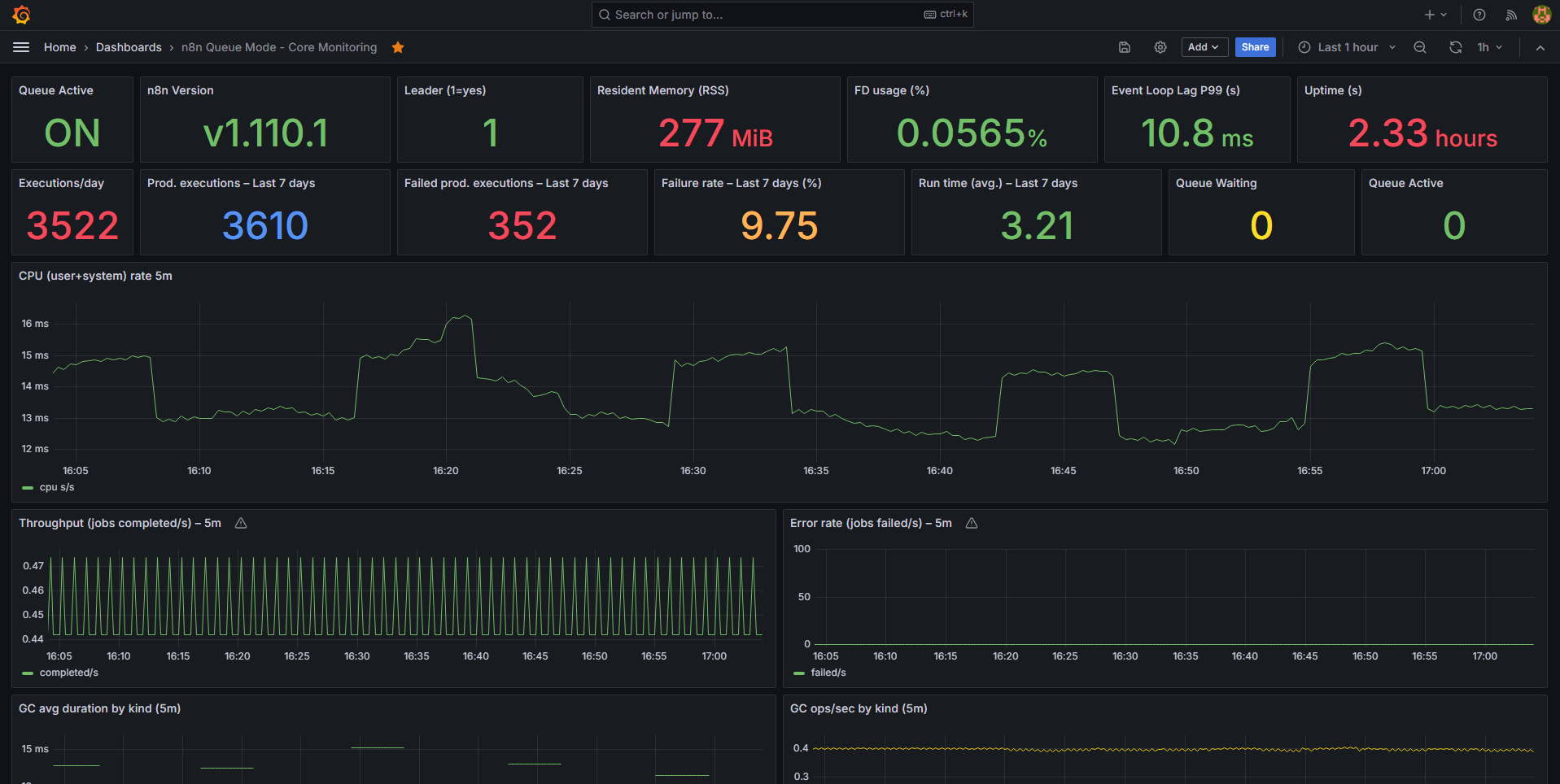The height and width of the screenshot is (784, 1560).
Task: Unstar the dashboard via star icon
Action: click(398, 47)
